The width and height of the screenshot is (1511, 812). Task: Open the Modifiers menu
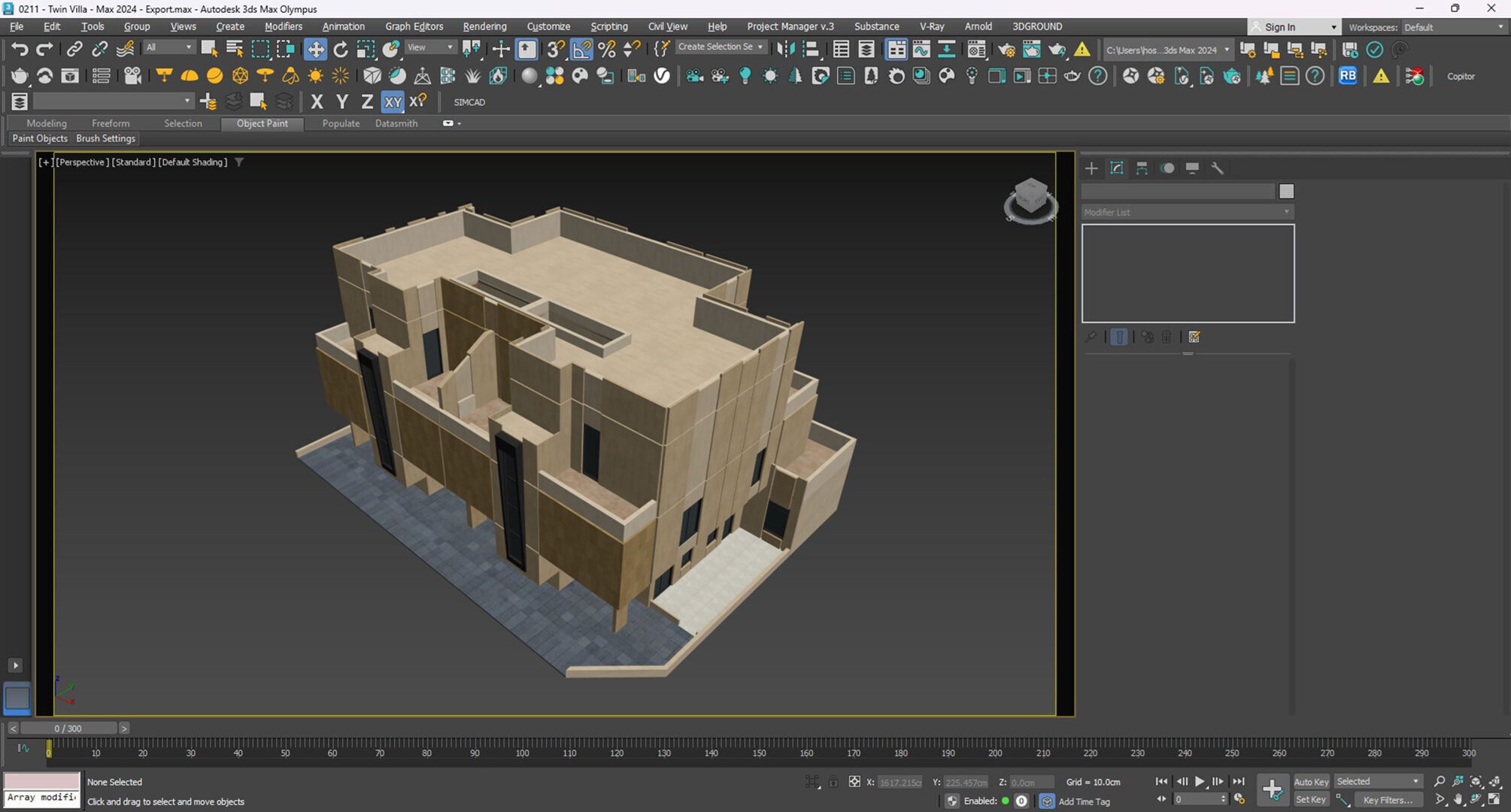coord(283,26)
